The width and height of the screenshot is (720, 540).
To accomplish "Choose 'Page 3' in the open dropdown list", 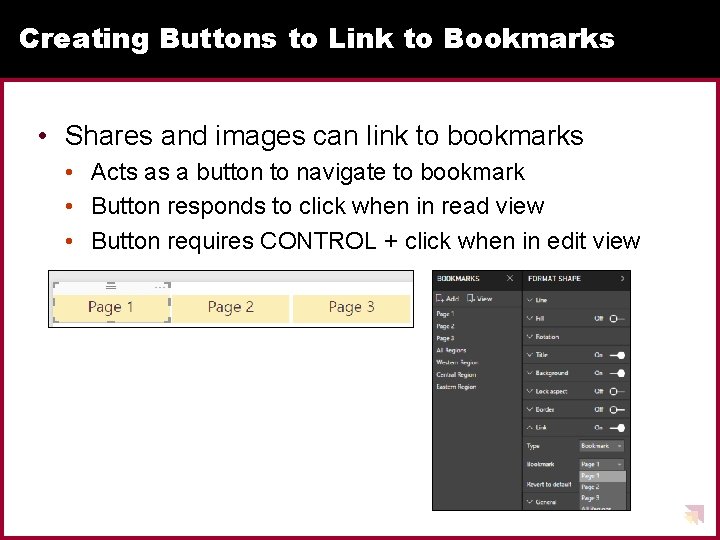I will click(602, 498).
